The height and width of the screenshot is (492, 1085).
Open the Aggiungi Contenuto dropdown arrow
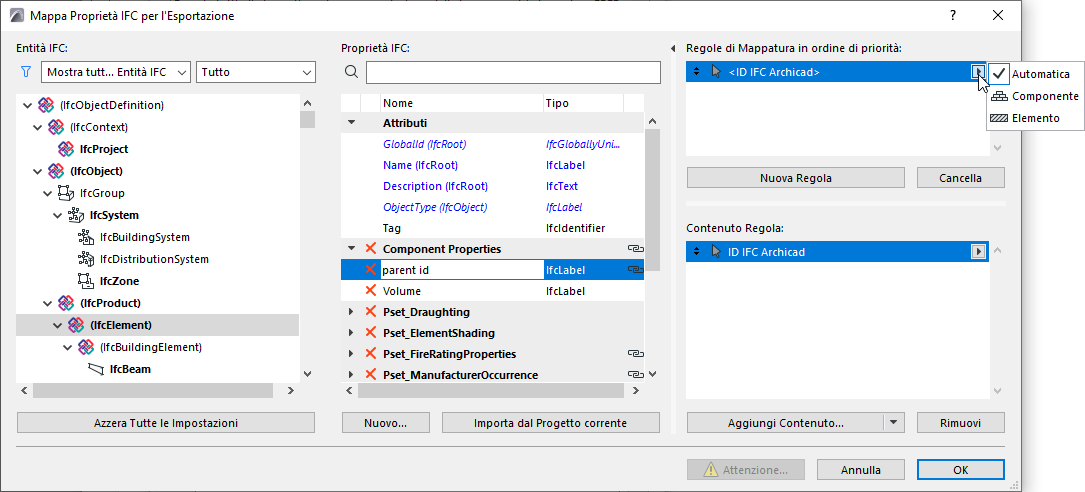[894, 423]
